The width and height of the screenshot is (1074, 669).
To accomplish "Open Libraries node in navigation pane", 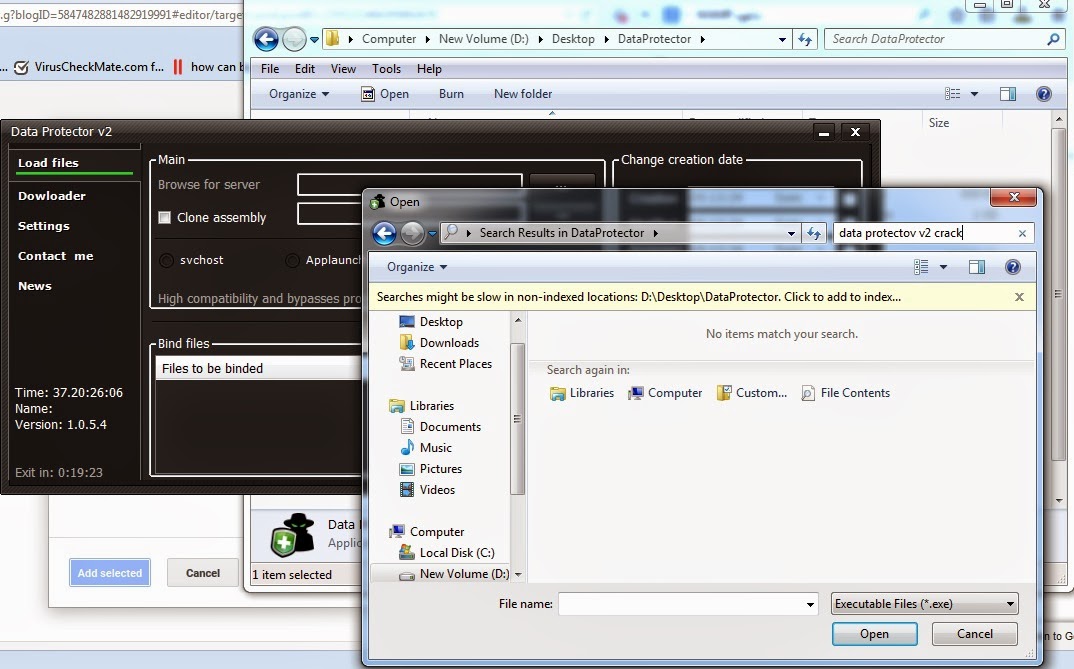I will [x=421, y=406].
